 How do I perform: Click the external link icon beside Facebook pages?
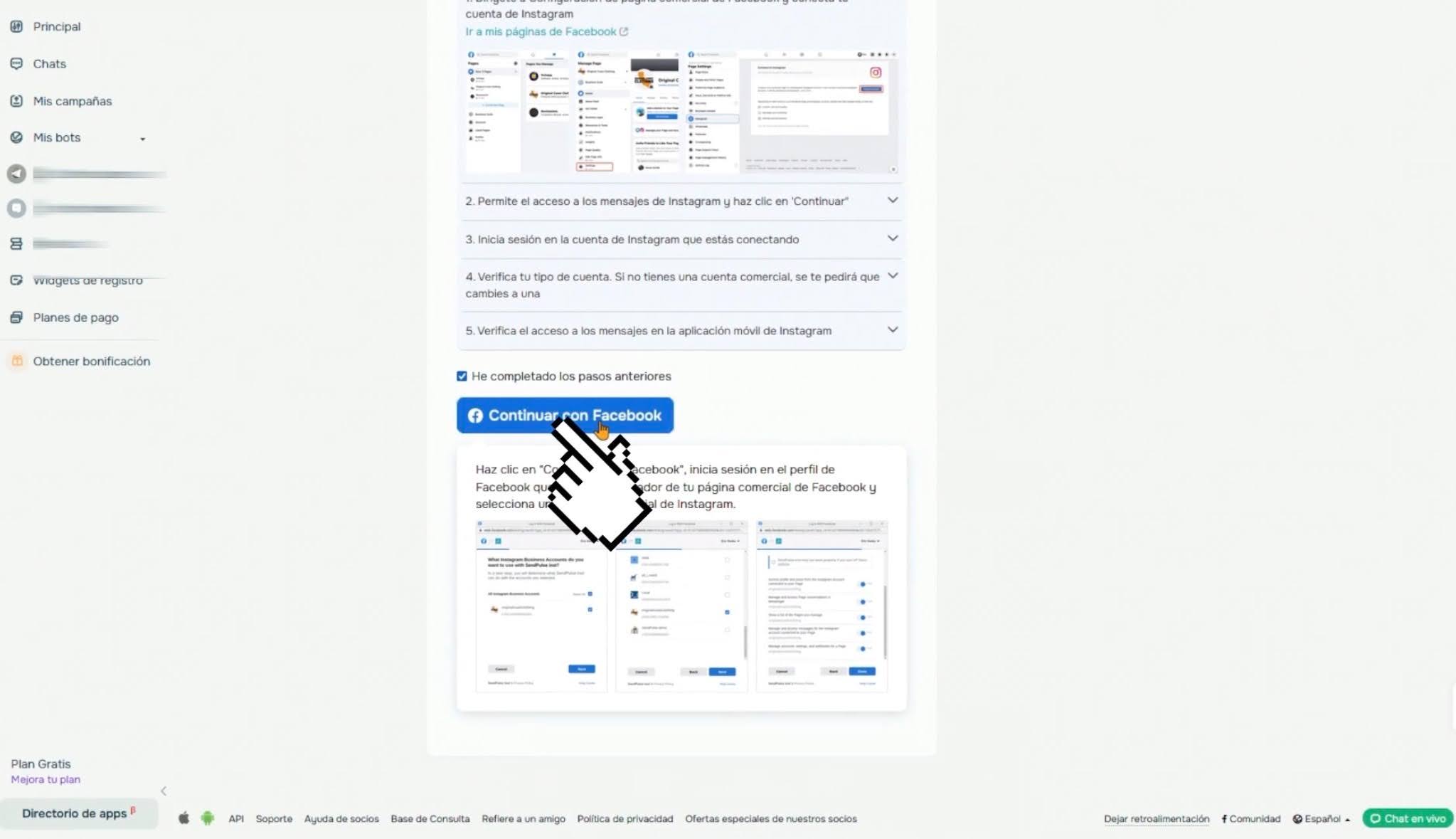pyautogui.click(x=624, y=31)
